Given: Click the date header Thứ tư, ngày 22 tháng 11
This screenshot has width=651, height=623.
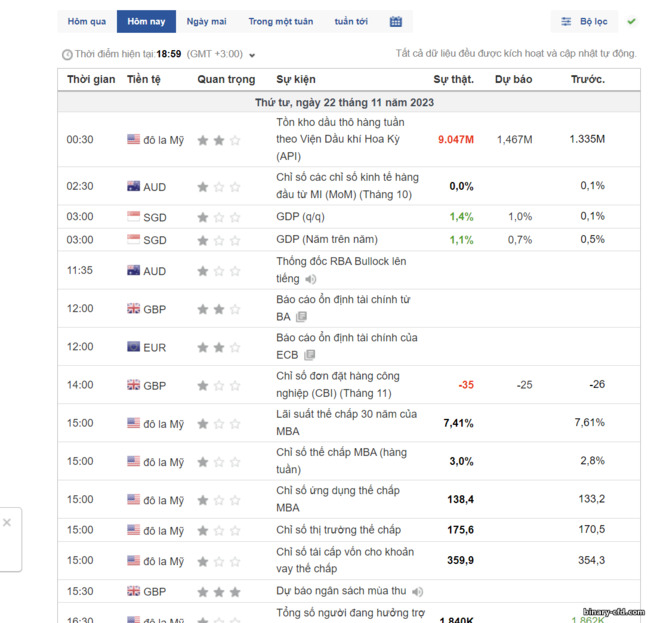Looking at the screenshot, I should click(x=344, y=103).
